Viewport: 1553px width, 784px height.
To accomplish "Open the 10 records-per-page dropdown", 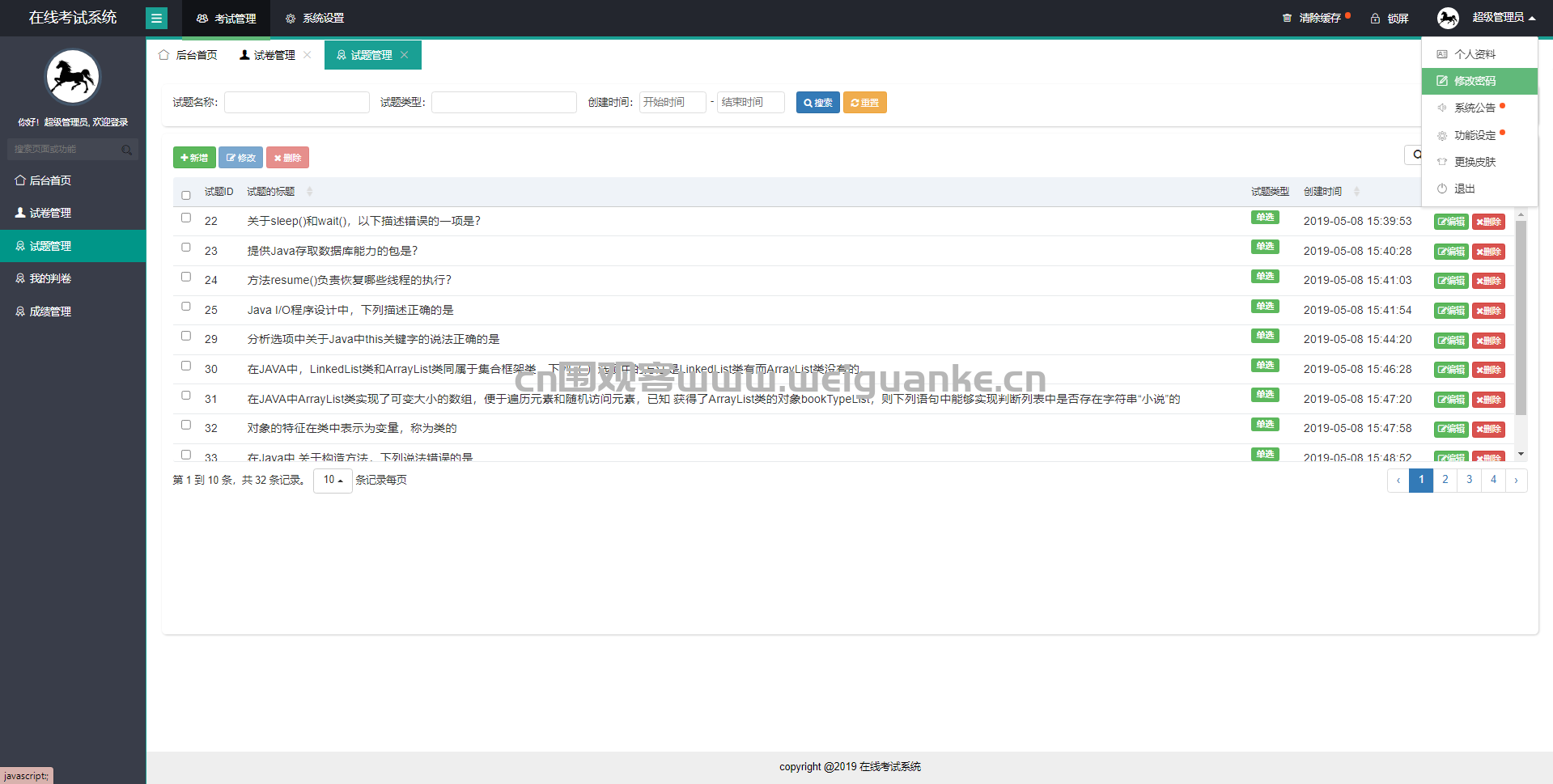I will click(333, 481).
